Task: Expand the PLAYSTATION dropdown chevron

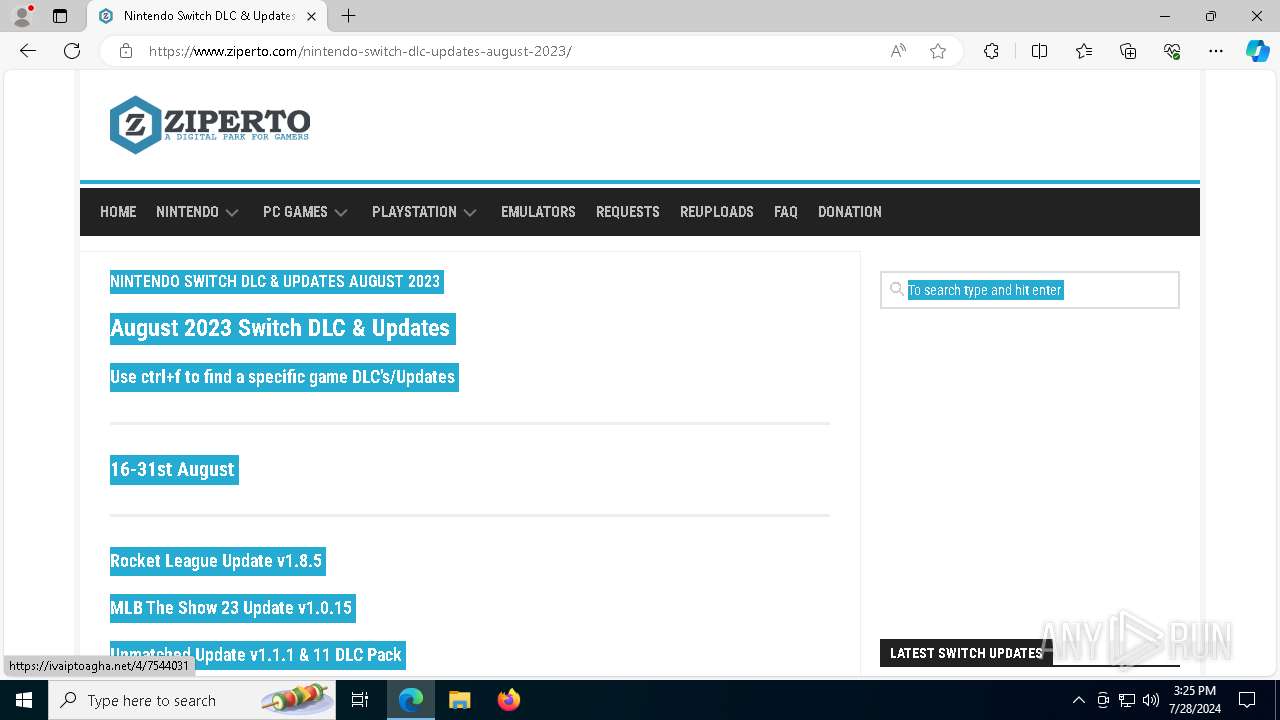Action: (x=470, y=213)
